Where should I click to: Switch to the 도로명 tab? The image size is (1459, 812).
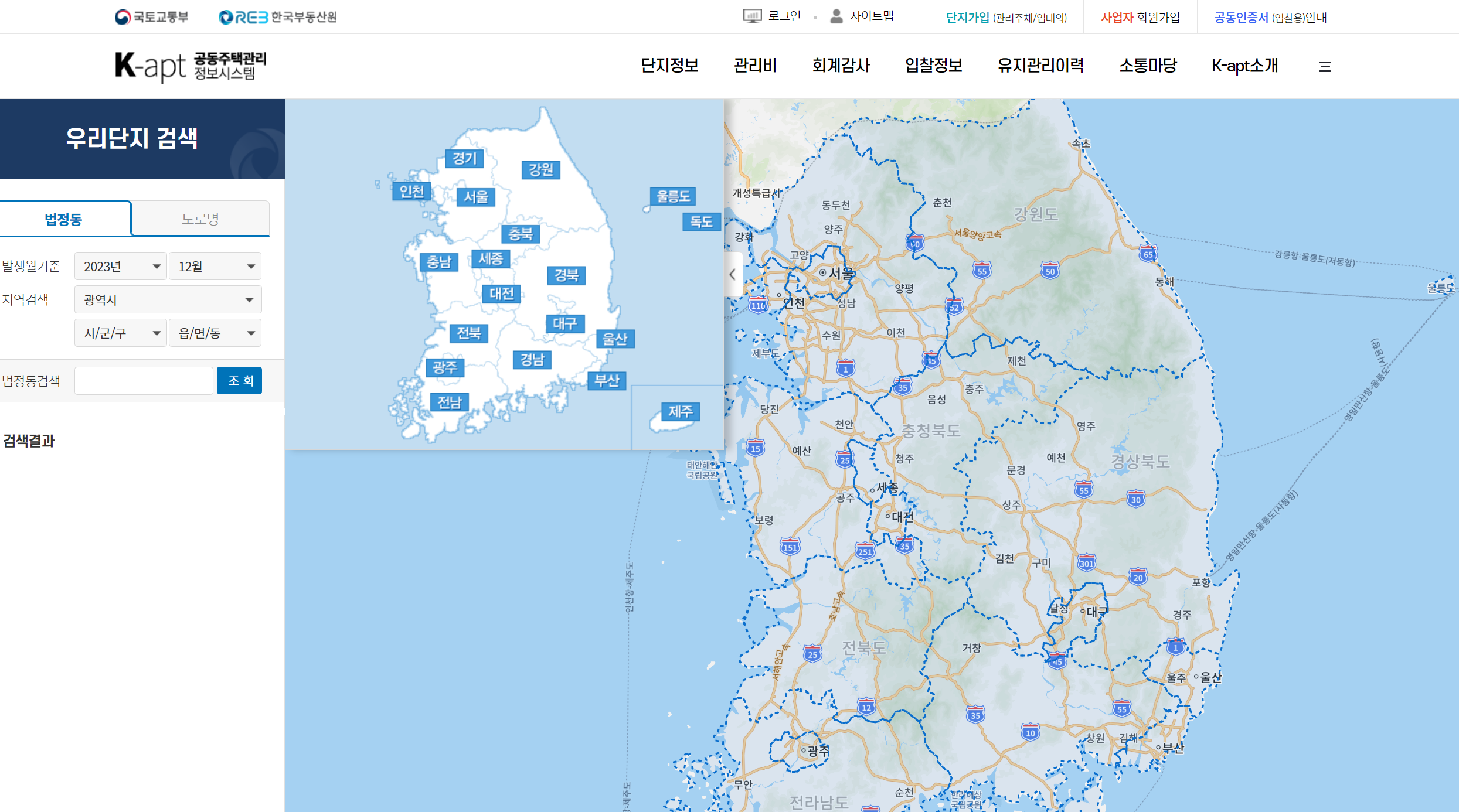(x=200, y=219)
